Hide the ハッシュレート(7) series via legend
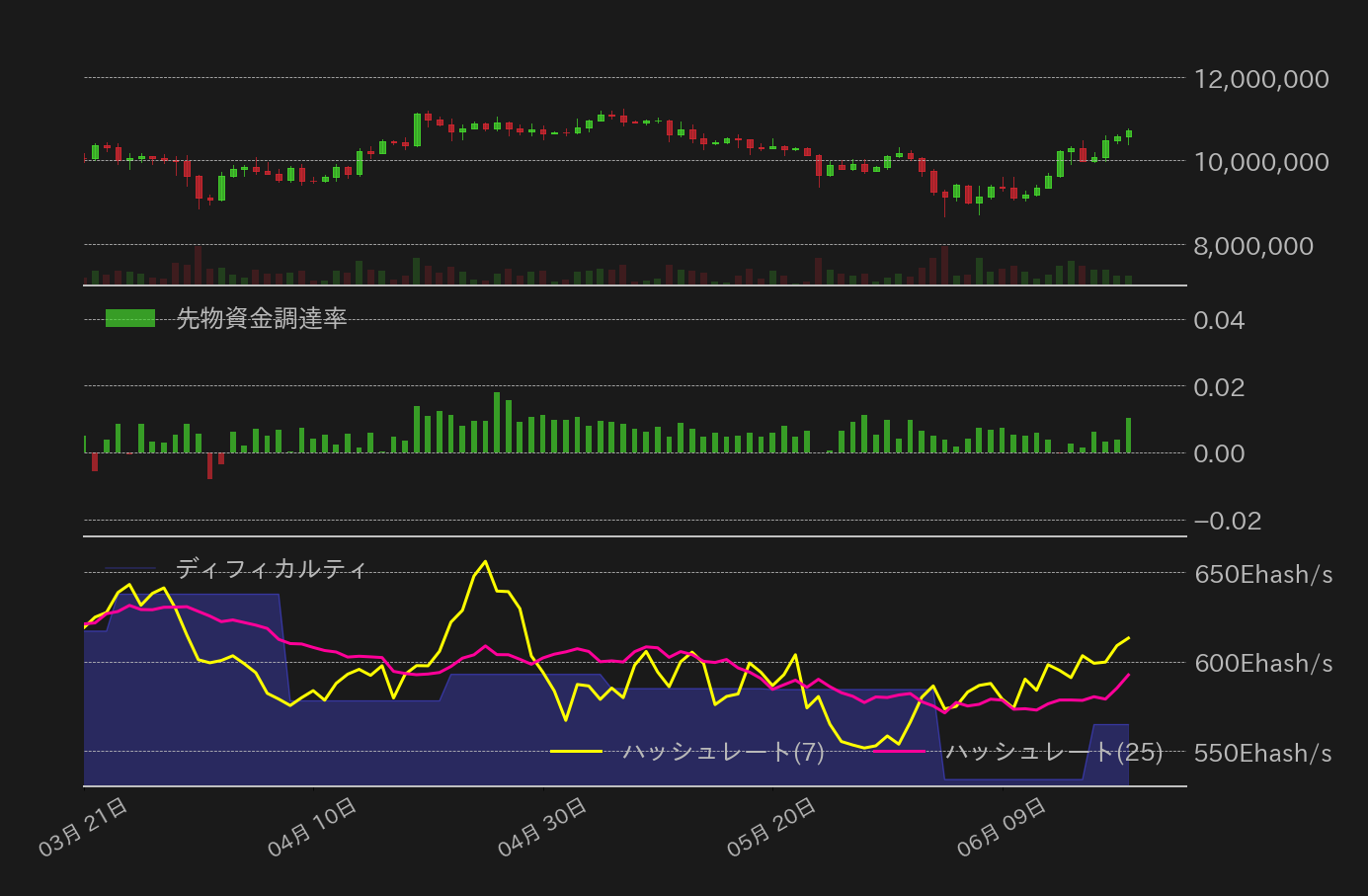1368x896 pixels. (x=723, y=752)
